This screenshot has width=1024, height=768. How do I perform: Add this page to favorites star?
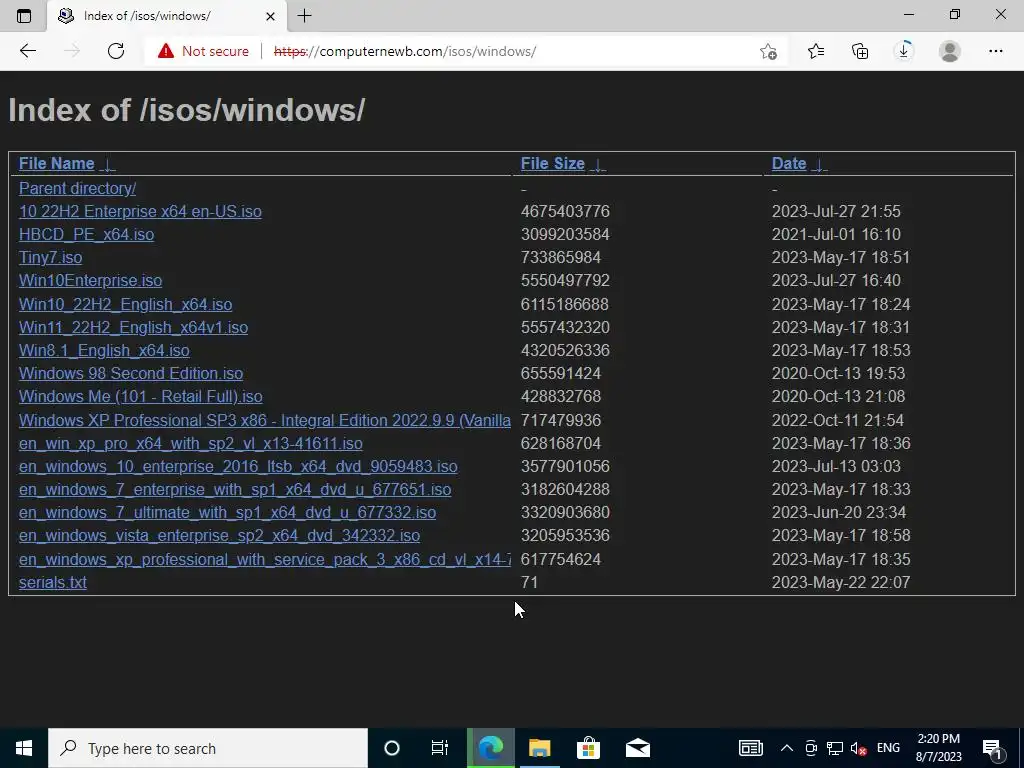pyautogui.click(x=768, y=51)
